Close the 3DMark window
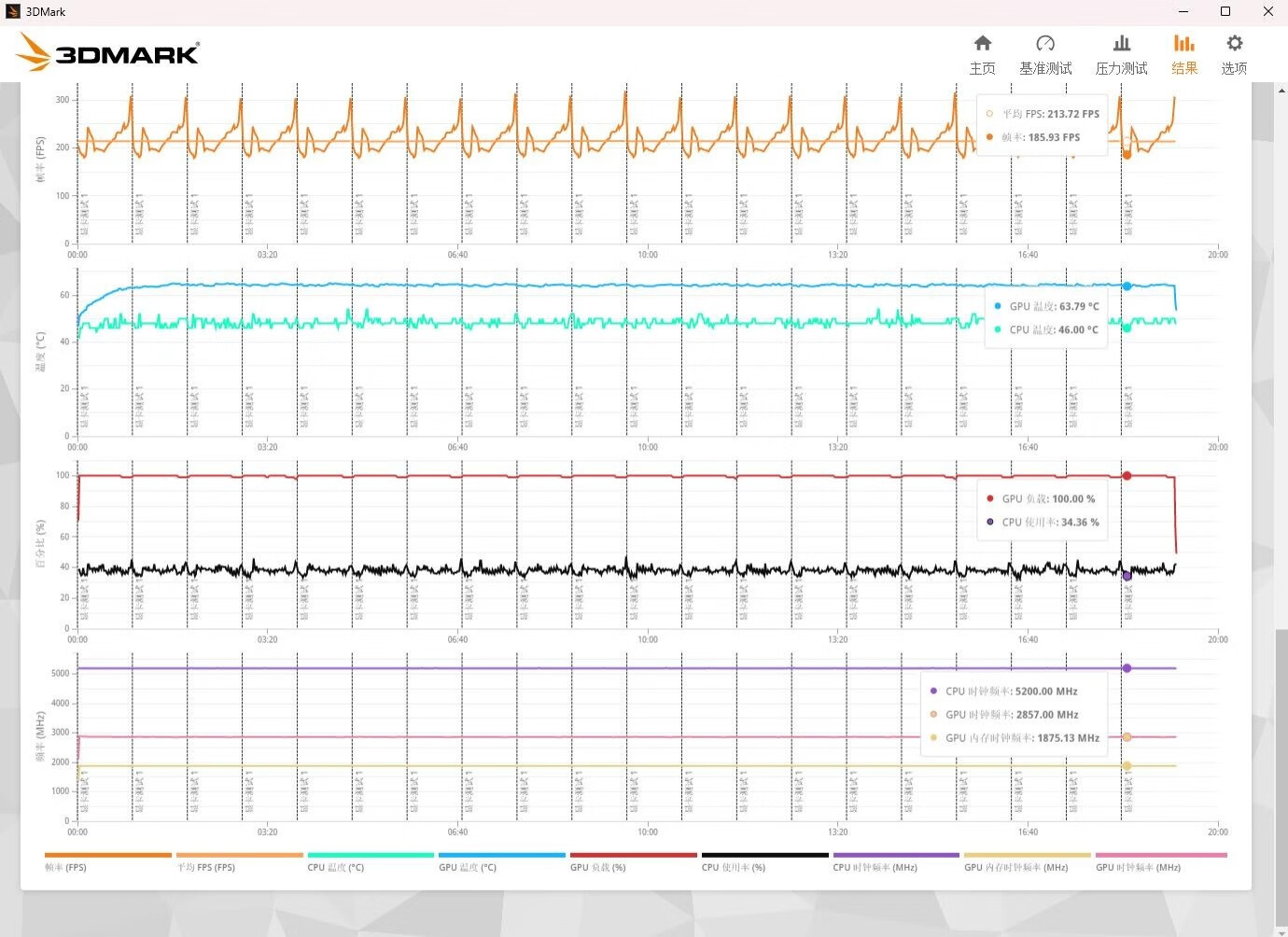The width and height of the screenshot is (1288, 937). pos(1267,11)
